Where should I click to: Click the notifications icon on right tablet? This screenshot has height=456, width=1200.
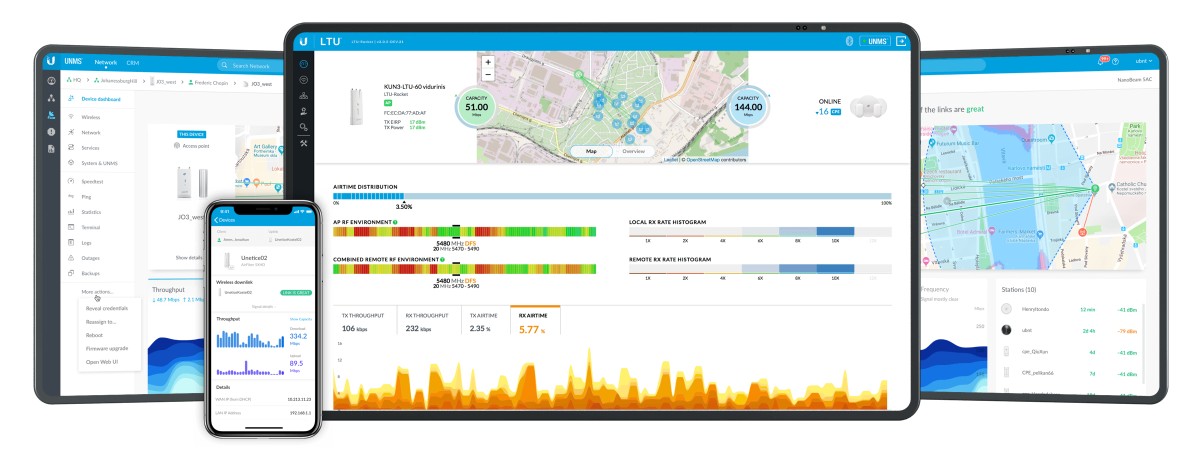[1104, 61]
